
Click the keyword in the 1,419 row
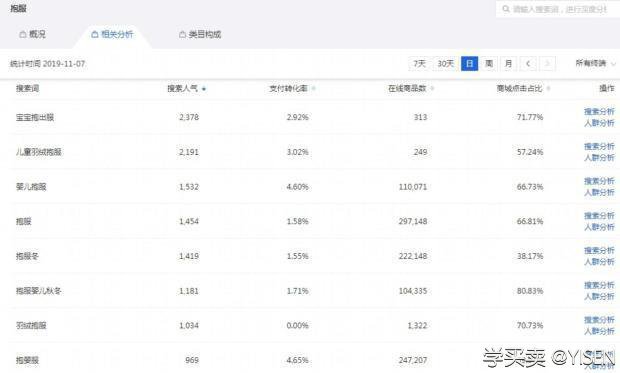tap(27, 256)
